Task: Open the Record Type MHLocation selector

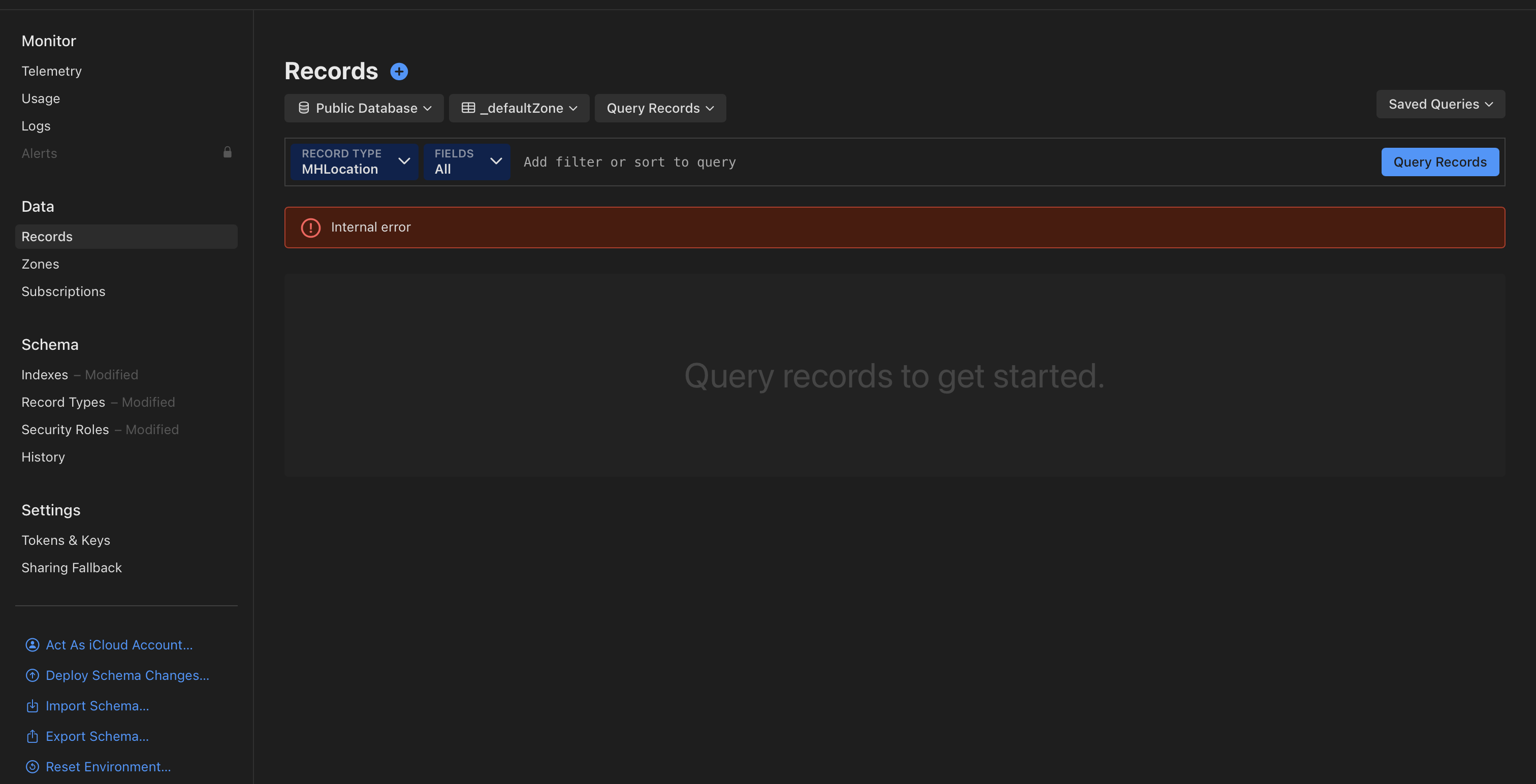Action: click(355, 161)
